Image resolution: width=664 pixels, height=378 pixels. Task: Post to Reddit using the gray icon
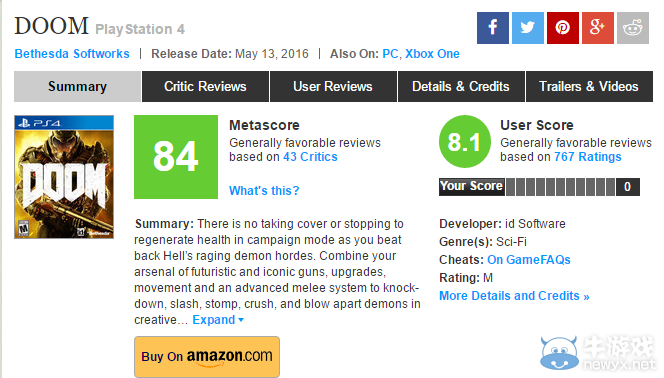(x=633, y=28)
